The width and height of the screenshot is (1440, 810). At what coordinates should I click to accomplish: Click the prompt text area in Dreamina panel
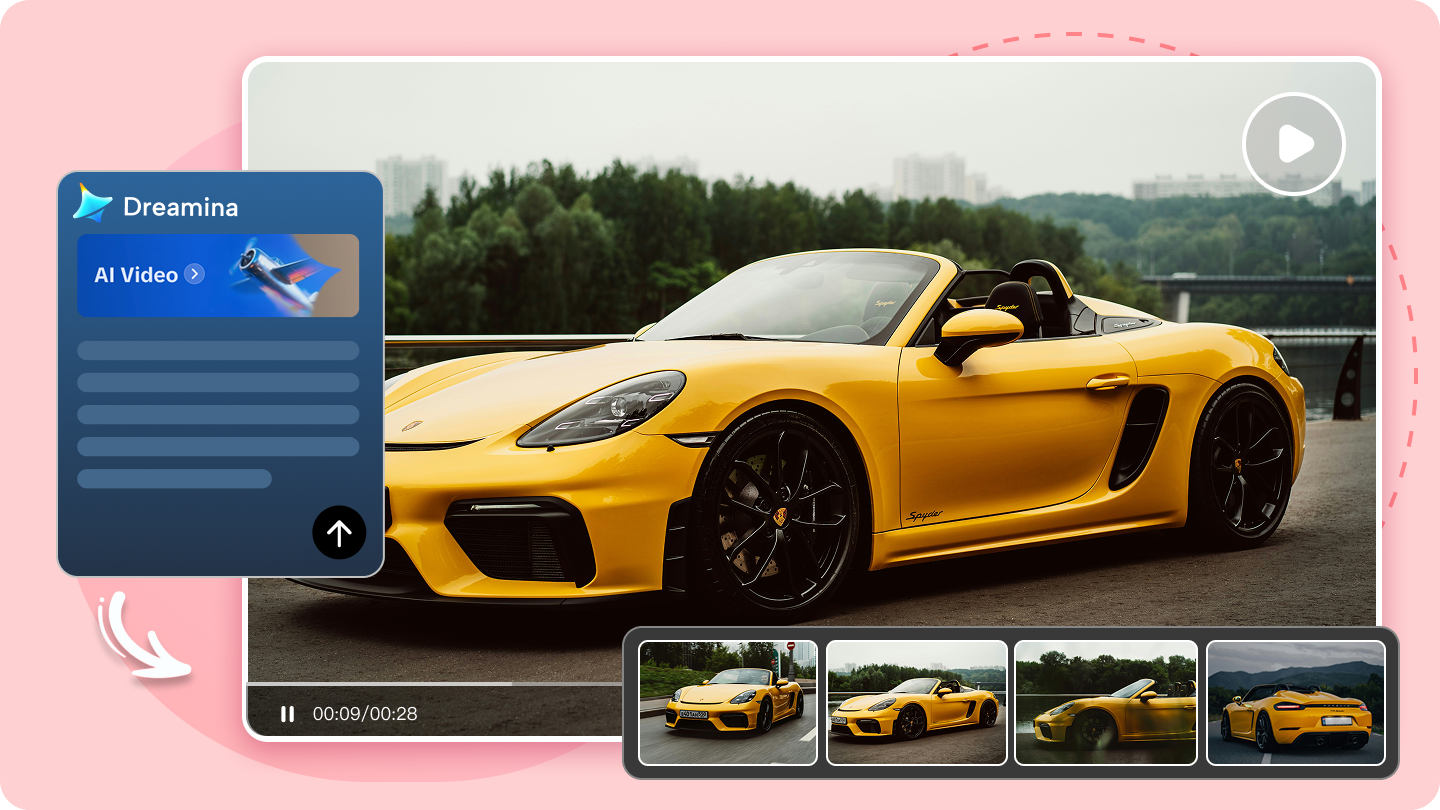[x=218, y=414]
